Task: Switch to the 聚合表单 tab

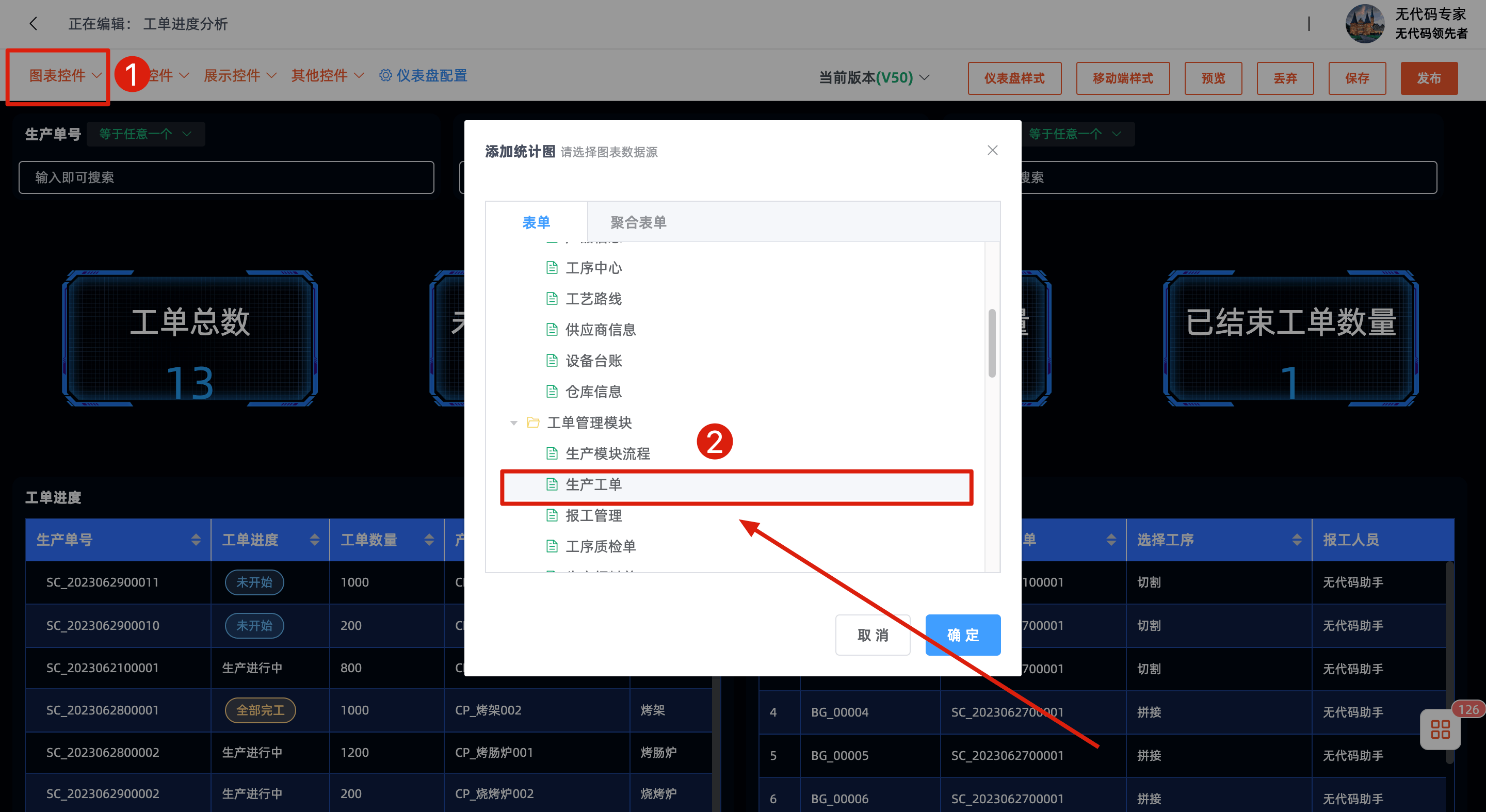Action: click(x=638, y=222)
